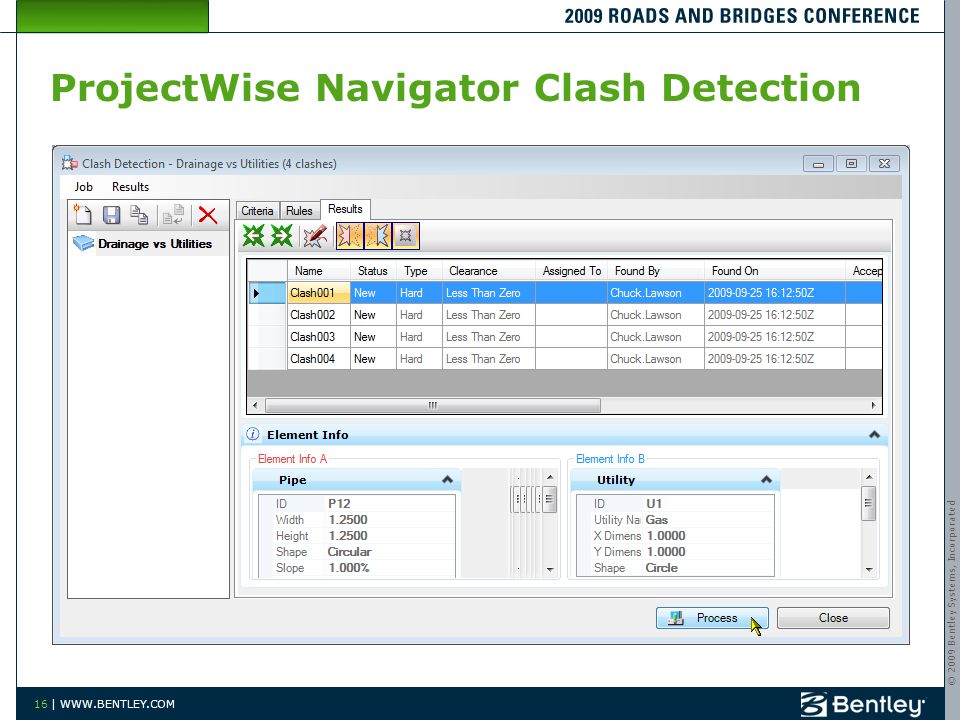Click Utility Shape value Circle
The width and height of the screenshot is (960, 720).
pyautogui.click(x=661, y=568)
